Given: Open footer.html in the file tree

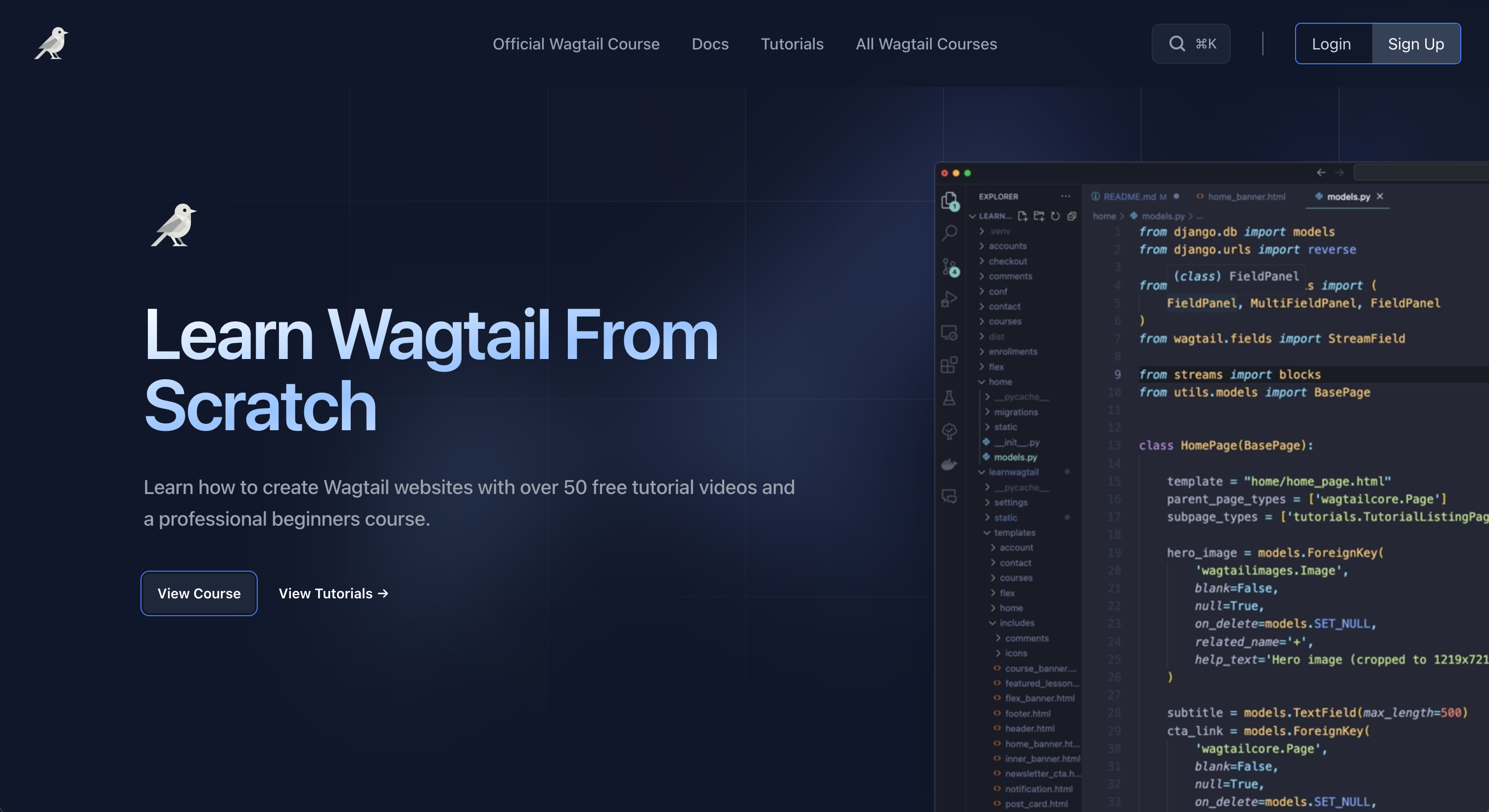Looking at the screenshot, I should (1027, 714).
